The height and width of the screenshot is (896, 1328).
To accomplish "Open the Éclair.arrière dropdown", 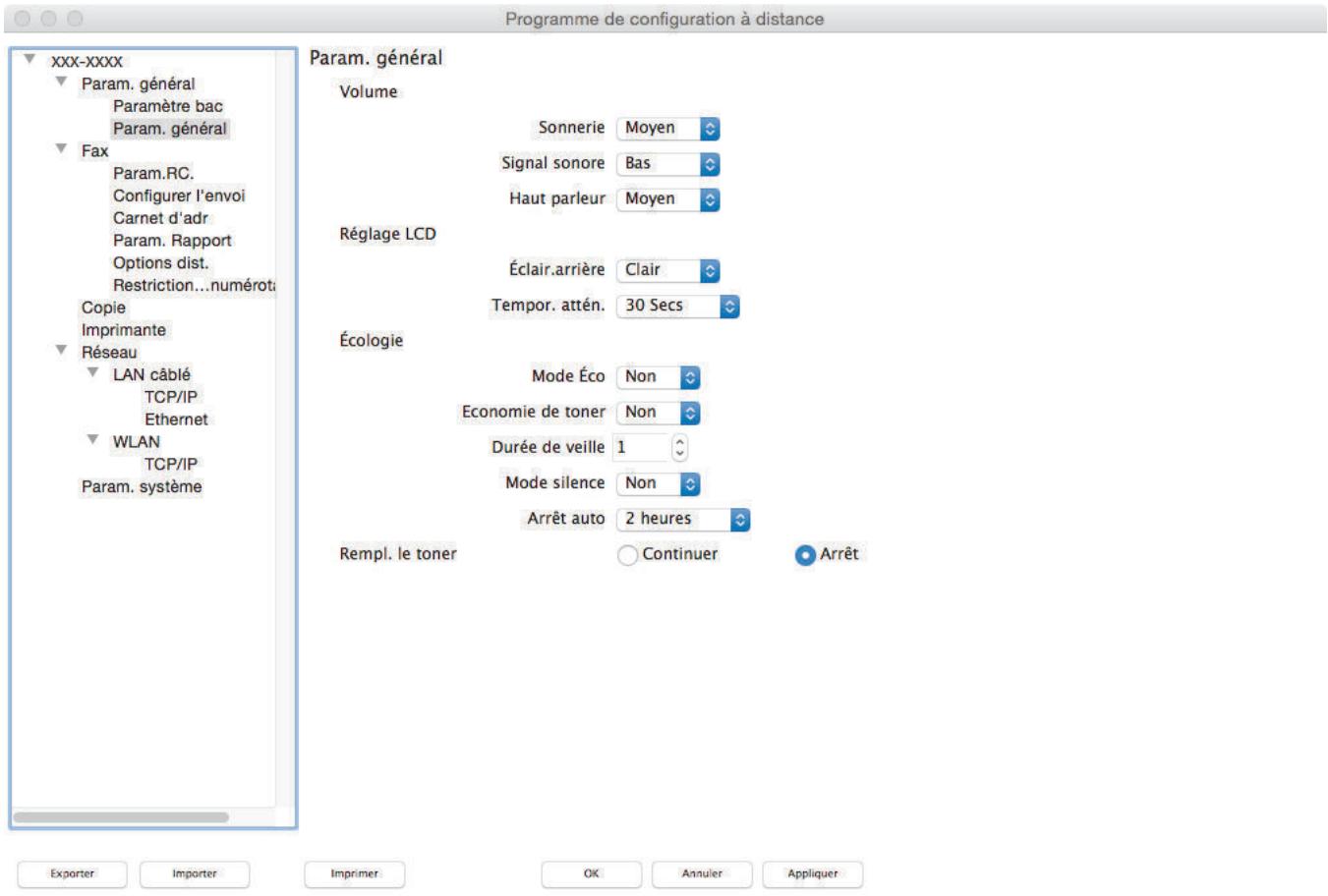I will (x=667, y=270).
